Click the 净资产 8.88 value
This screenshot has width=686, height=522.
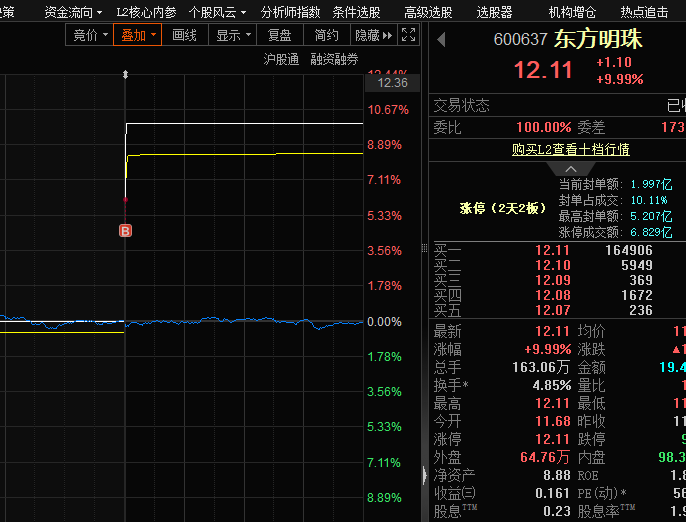(x=556, y=475)
